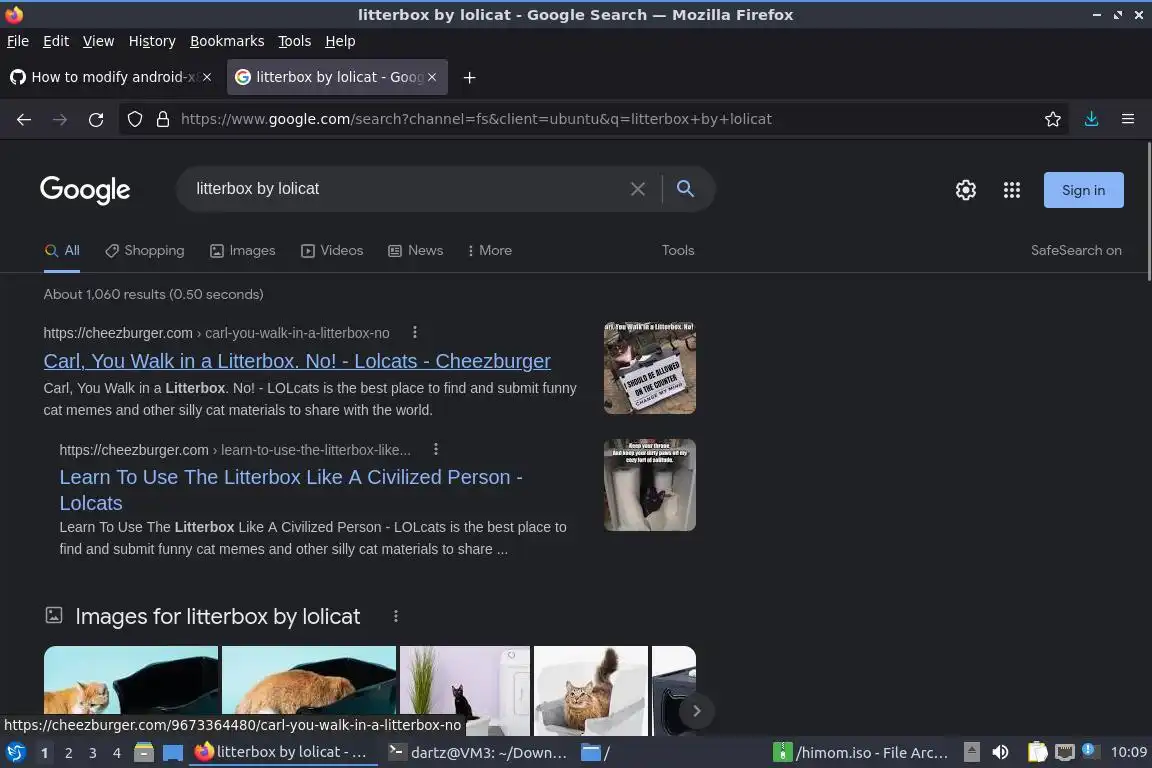
Task: Close the How to modify android tab
Action: pos(207,77)
